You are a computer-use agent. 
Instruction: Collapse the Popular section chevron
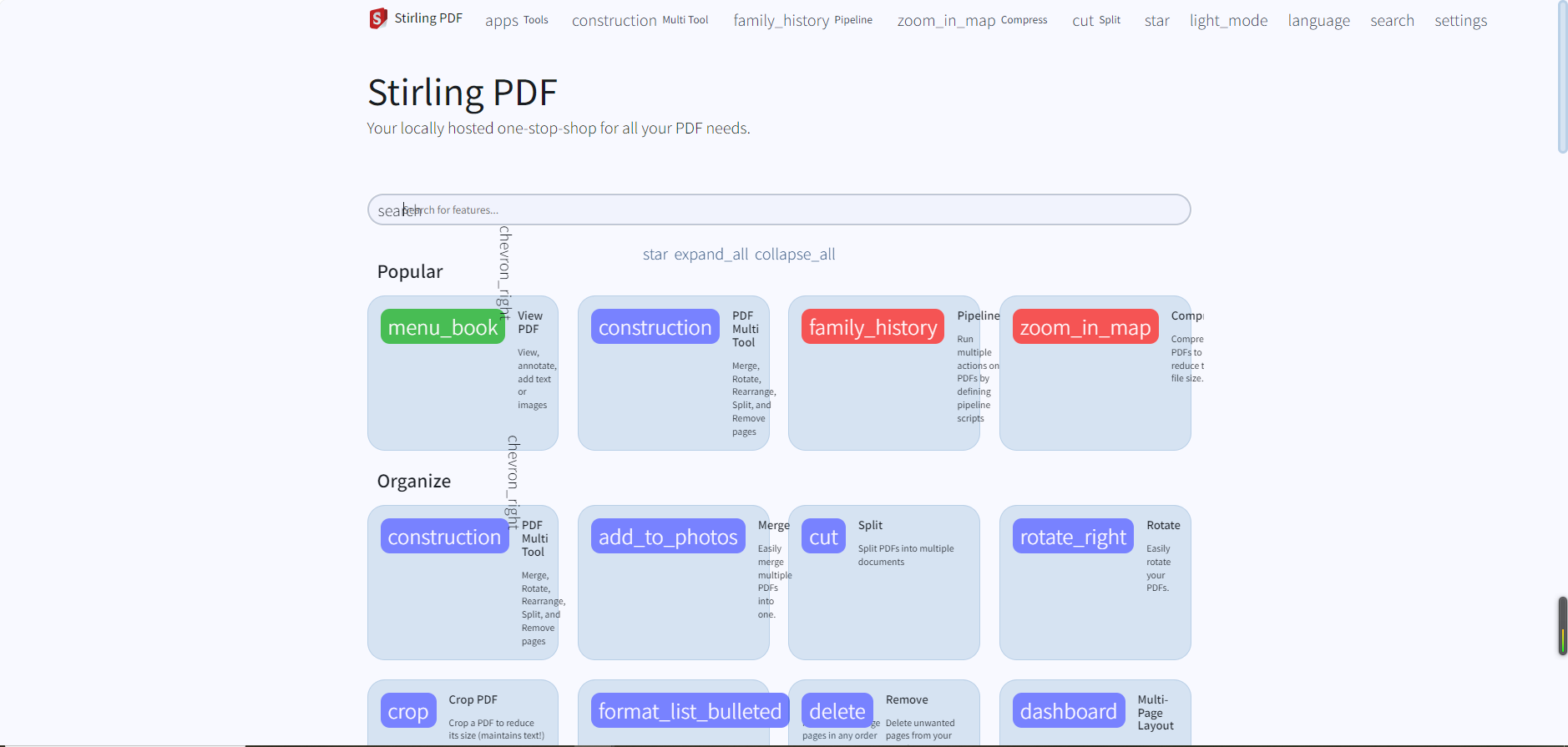tap(504, 272)
